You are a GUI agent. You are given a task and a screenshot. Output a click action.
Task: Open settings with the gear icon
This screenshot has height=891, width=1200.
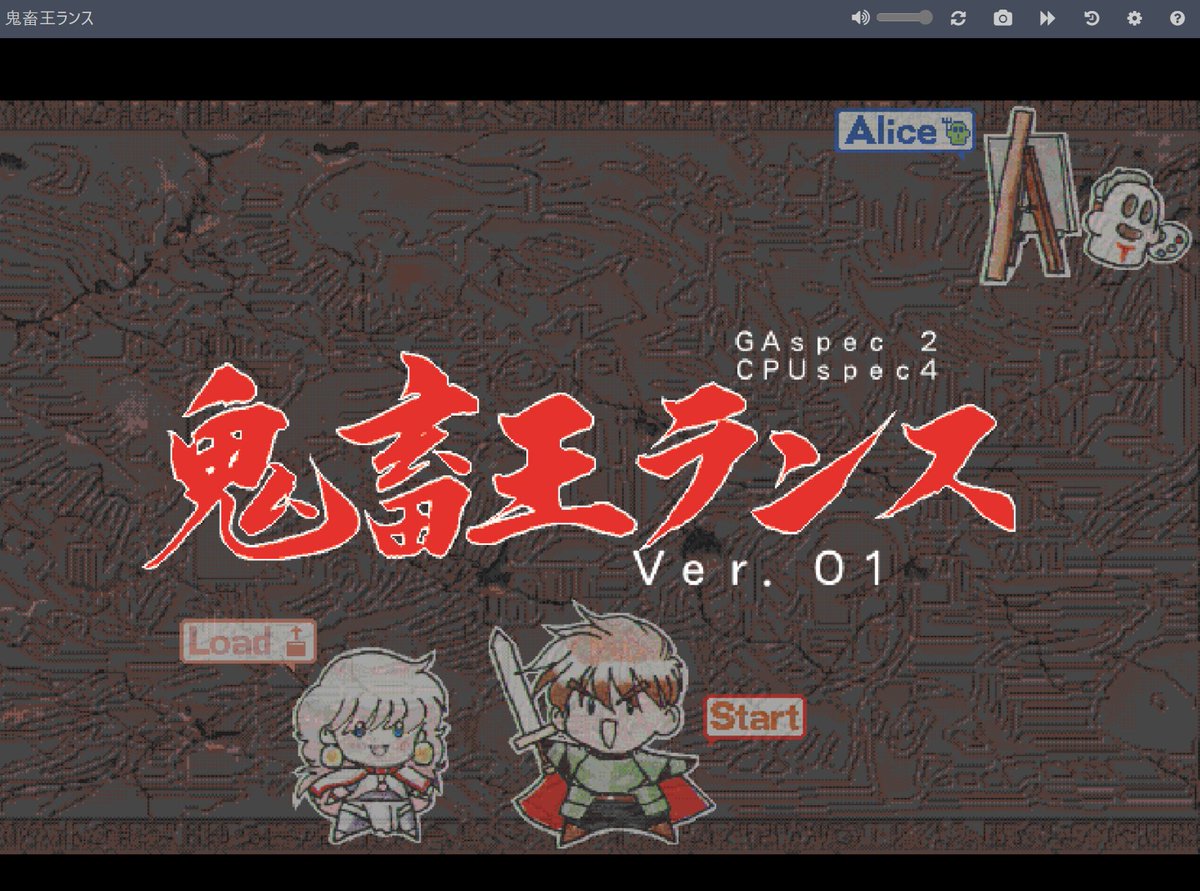(1134, 18)
